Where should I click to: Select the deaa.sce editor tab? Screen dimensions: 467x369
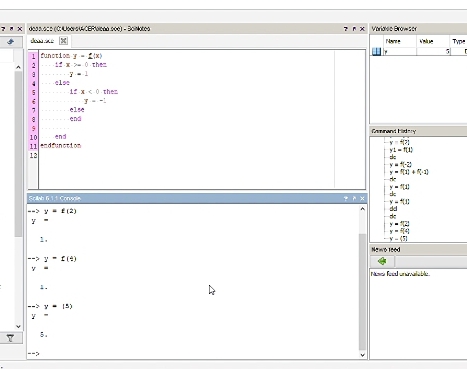[42, 41]
